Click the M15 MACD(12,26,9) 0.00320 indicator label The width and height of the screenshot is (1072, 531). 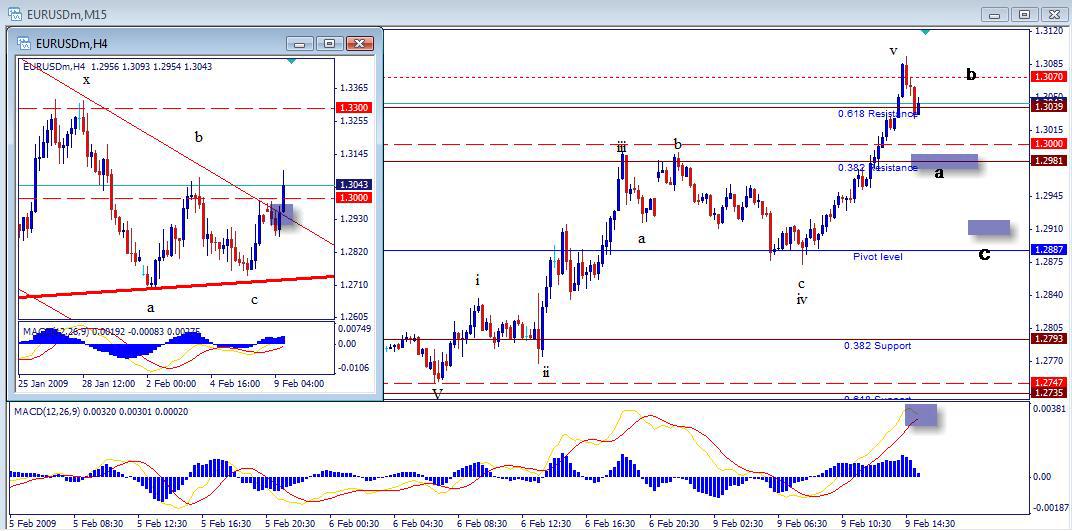tap(101, 411)
